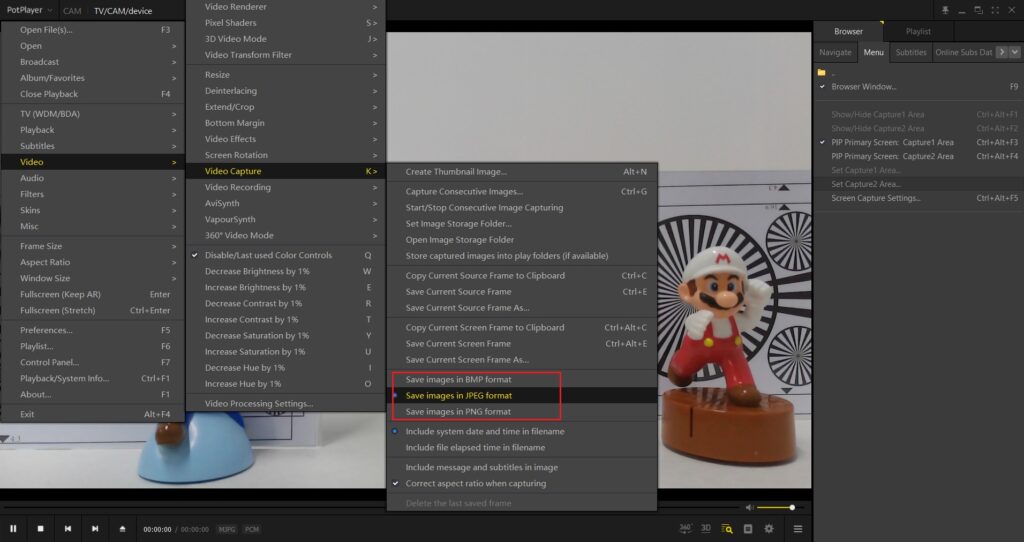Select Include file elapsed time in filename
Screen dimensions: 1024x542
[x=522, y=448]
